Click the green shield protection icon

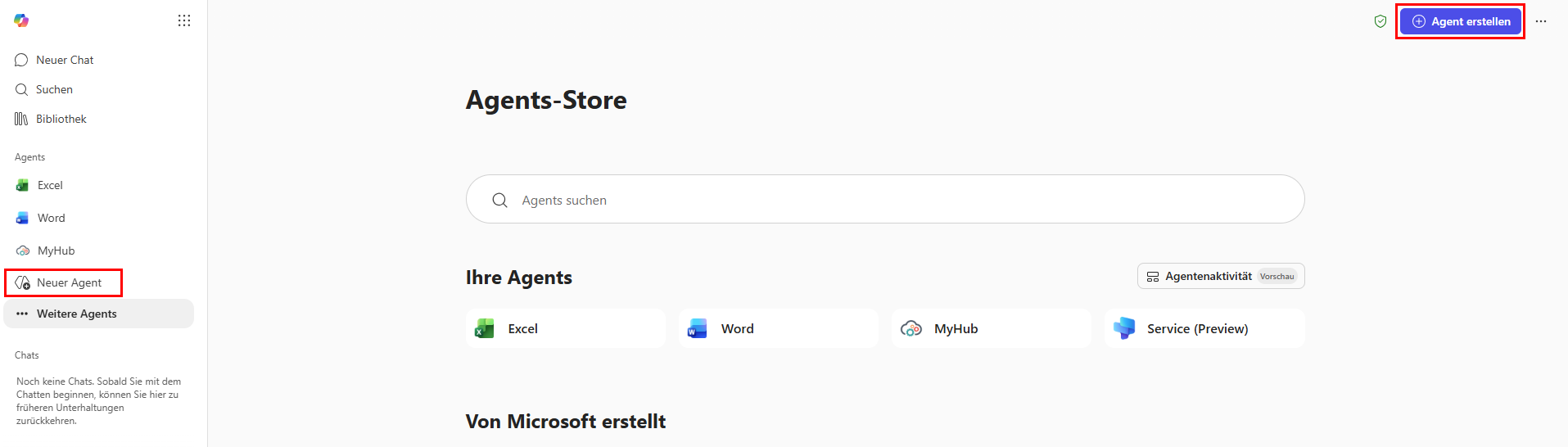[1380, 21]
